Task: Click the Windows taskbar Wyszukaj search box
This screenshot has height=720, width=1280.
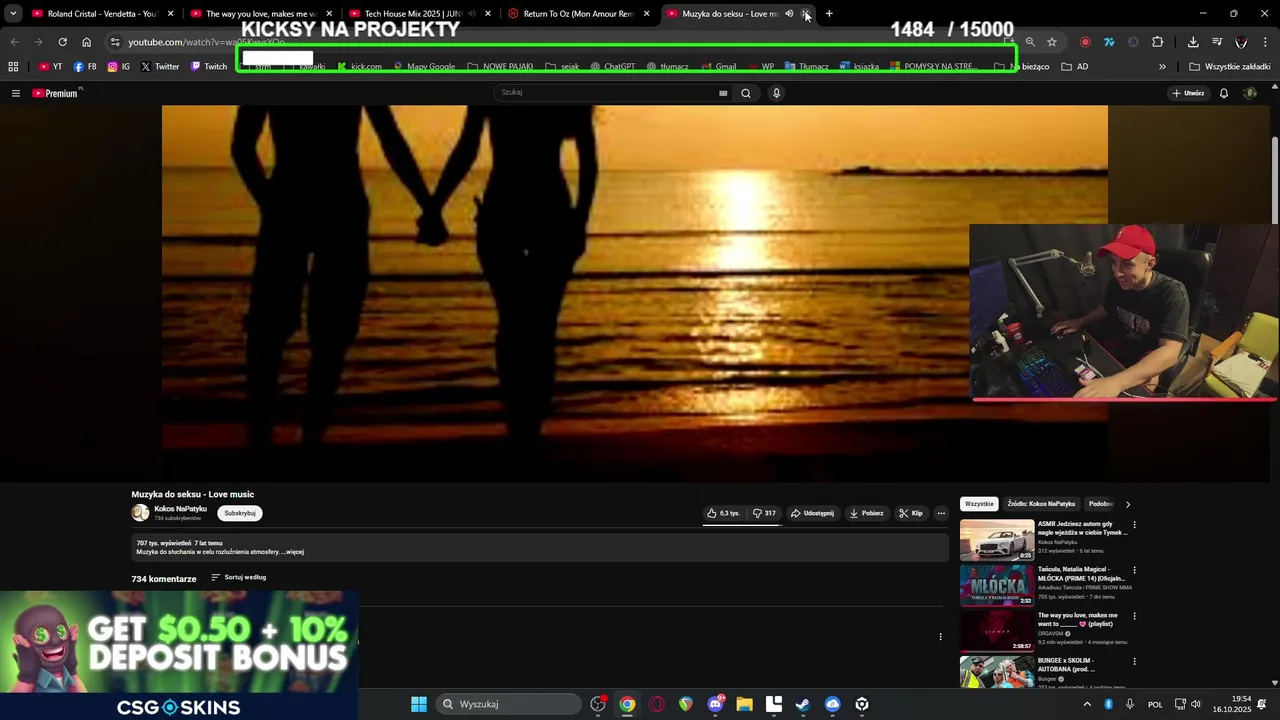Action: [x=510, y=704]
